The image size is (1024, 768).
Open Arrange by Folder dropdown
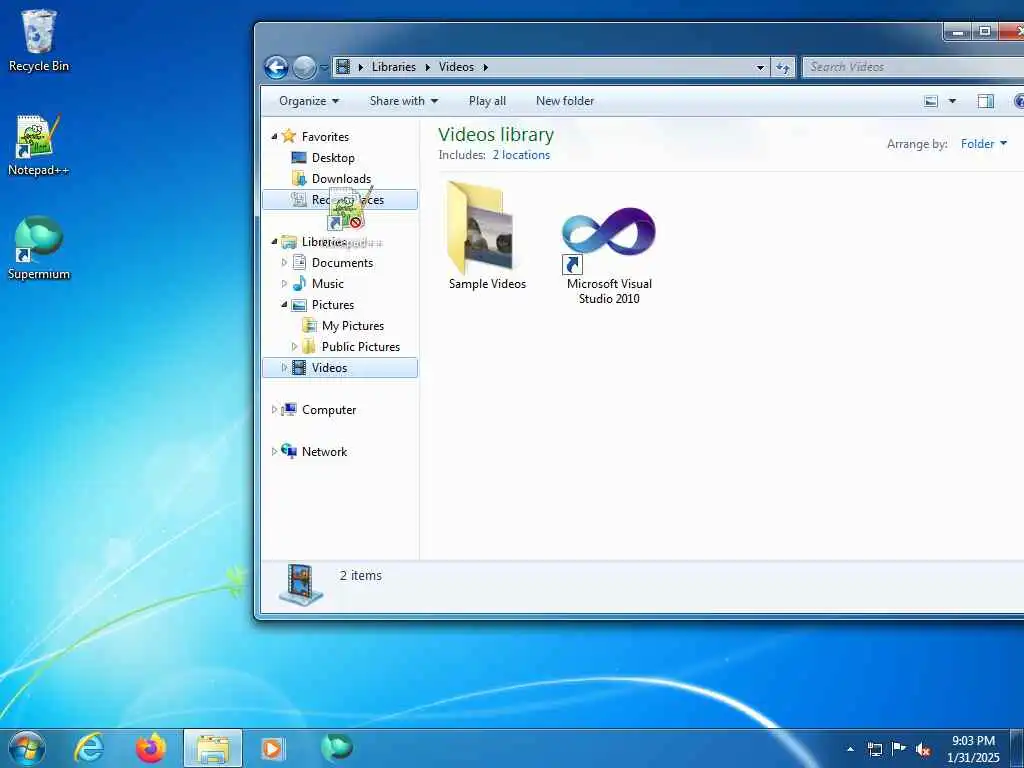click(984, 144)
